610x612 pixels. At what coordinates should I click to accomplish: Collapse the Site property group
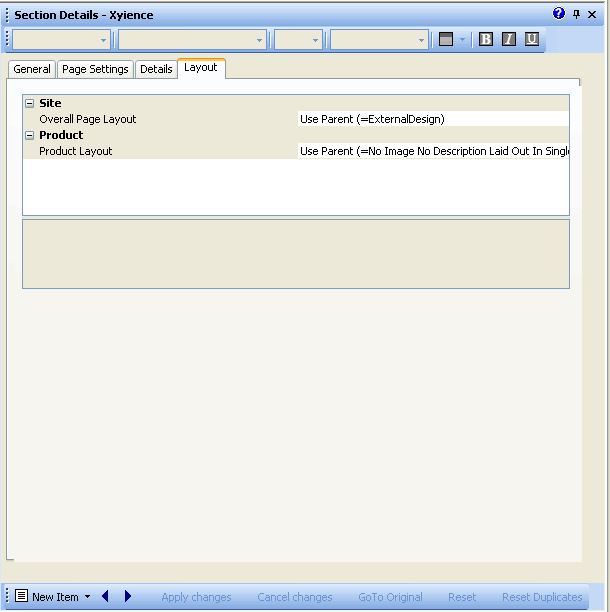[x=30, y=103]
